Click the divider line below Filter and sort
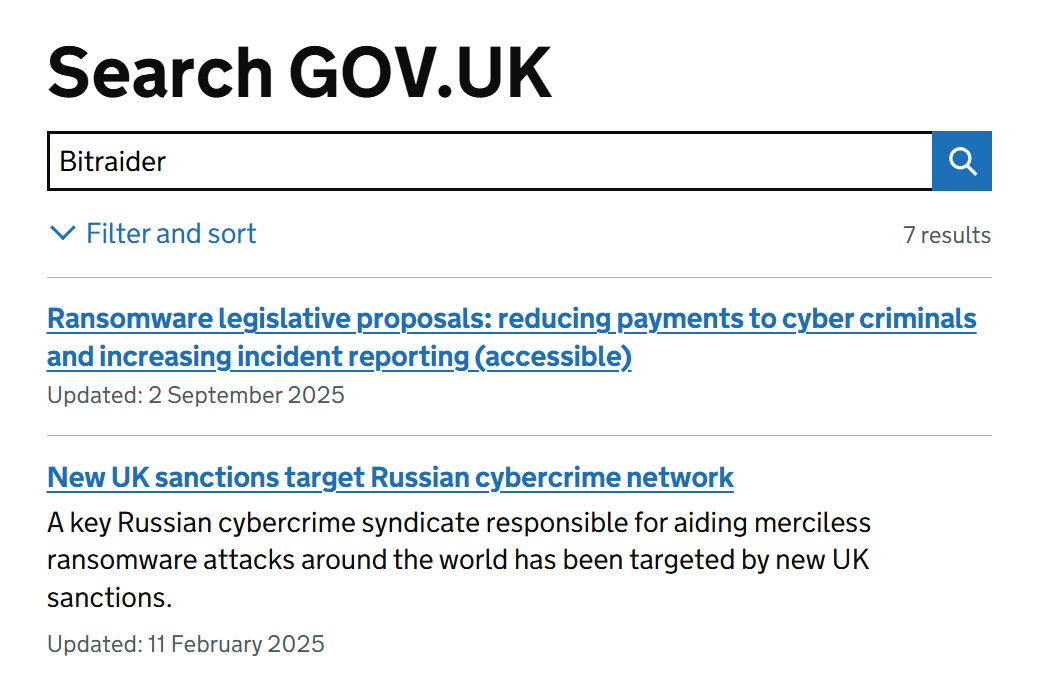Image resolution: width=1059 pixels, height=677 pixels. click(519, 277)
